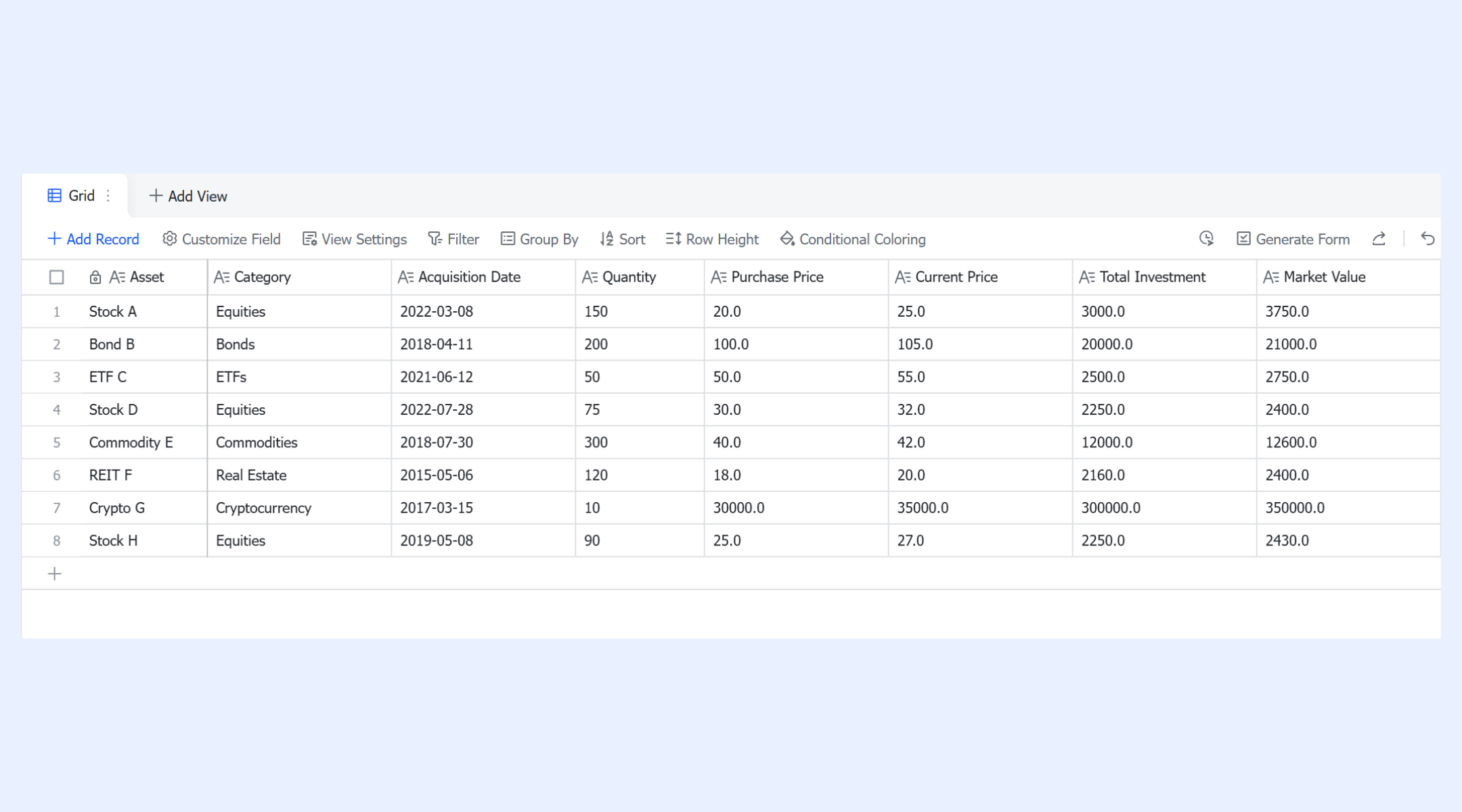This screenshot has width=1462, height=812.
Task: Click Add View to create a view
Action: [188, 196]
